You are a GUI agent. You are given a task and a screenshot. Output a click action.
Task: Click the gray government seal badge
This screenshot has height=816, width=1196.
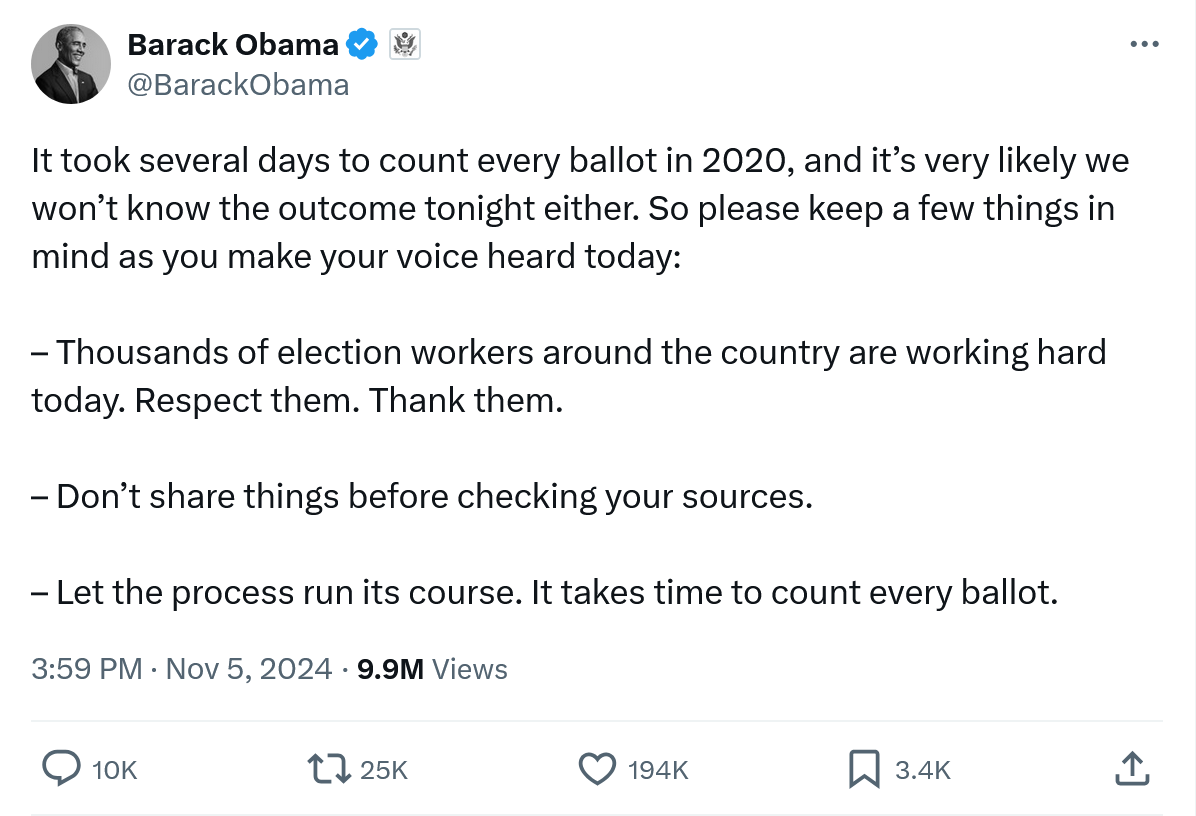[x=404, y=45]
